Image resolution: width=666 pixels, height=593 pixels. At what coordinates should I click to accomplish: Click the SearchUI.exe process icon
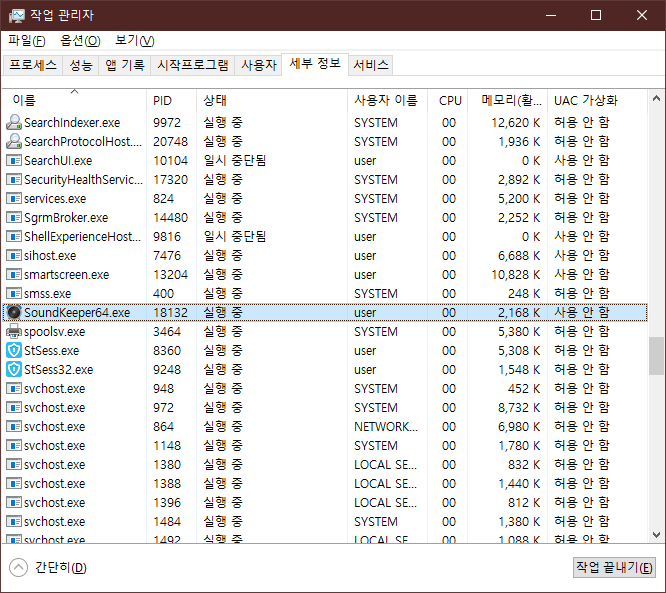[x=14, y=161]
